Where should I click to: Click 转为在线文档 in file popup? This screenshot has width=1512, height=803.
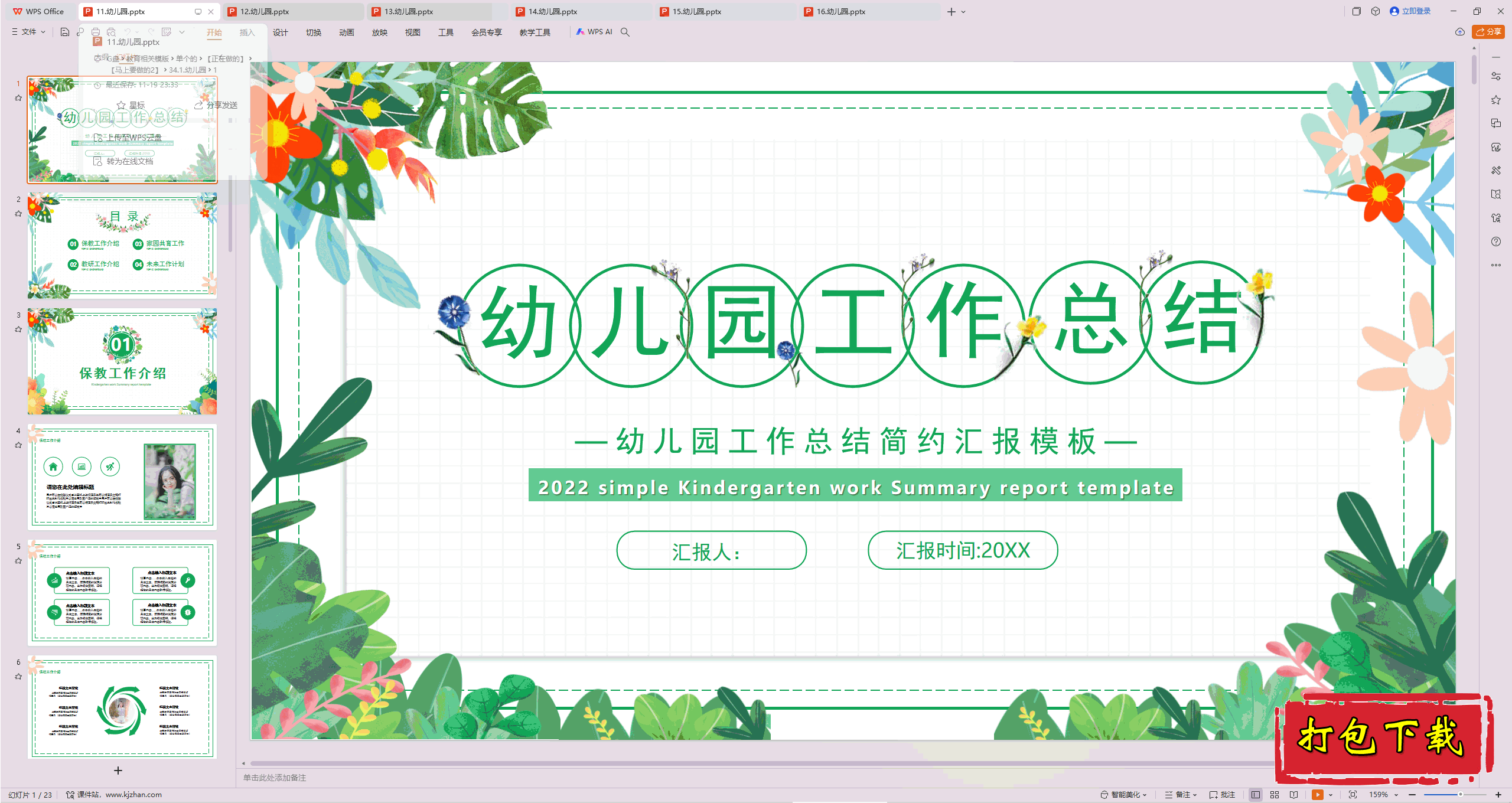coord(124,161)
